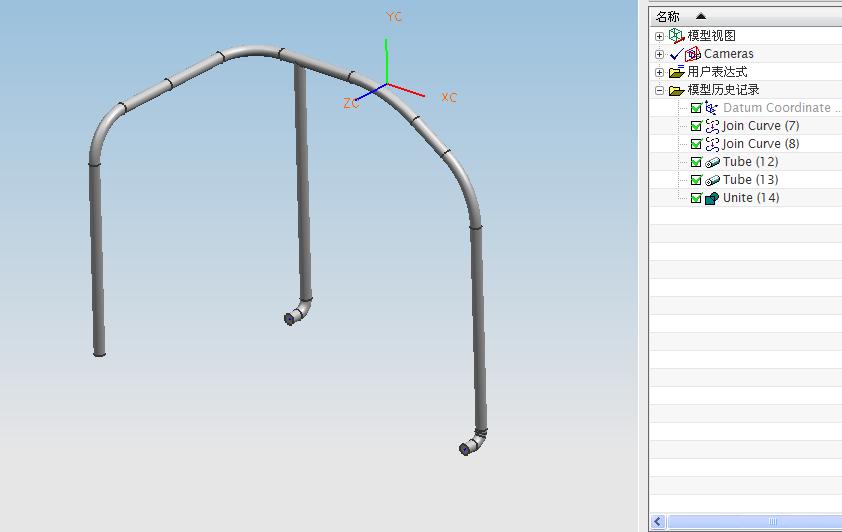The width and height of the screenshot is (842, 532).
Task: Select the 用户表达式 tree row
Action: 746,72
